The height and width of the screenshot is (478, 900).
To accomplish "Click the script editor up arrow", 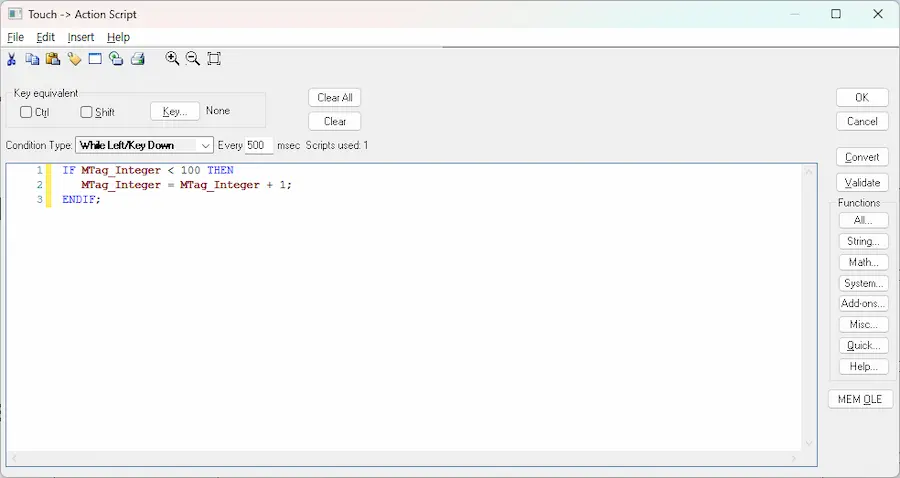I will pyautogui.click(x=809, y=171).
